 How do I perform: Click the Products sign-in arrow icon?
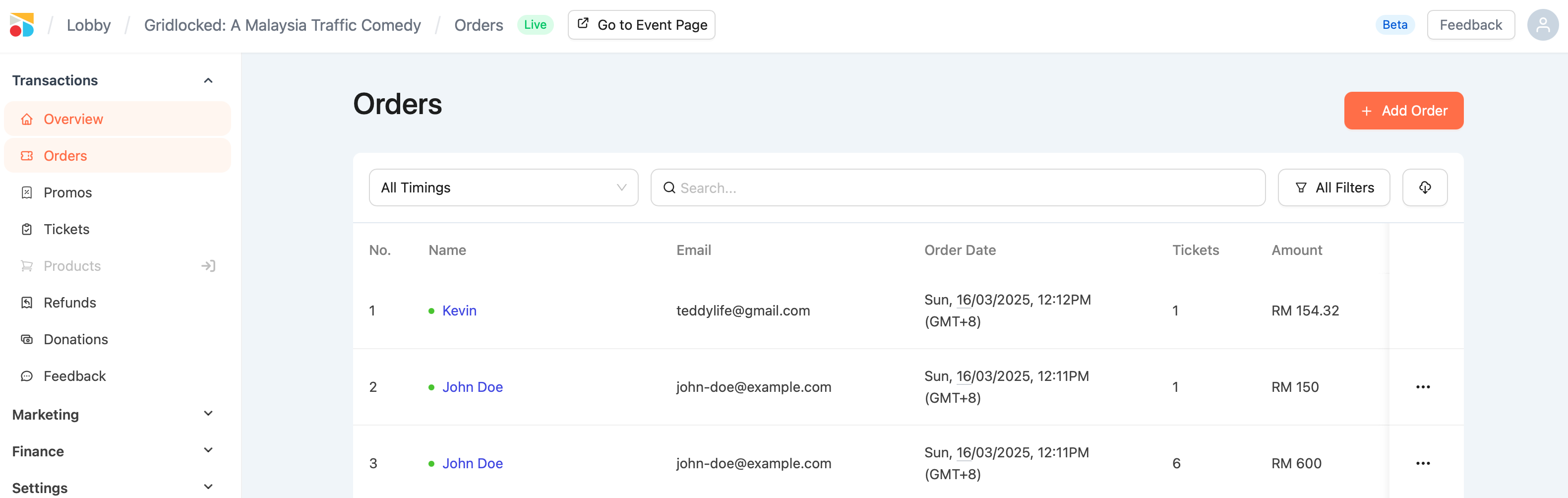(x=208, y=266)
